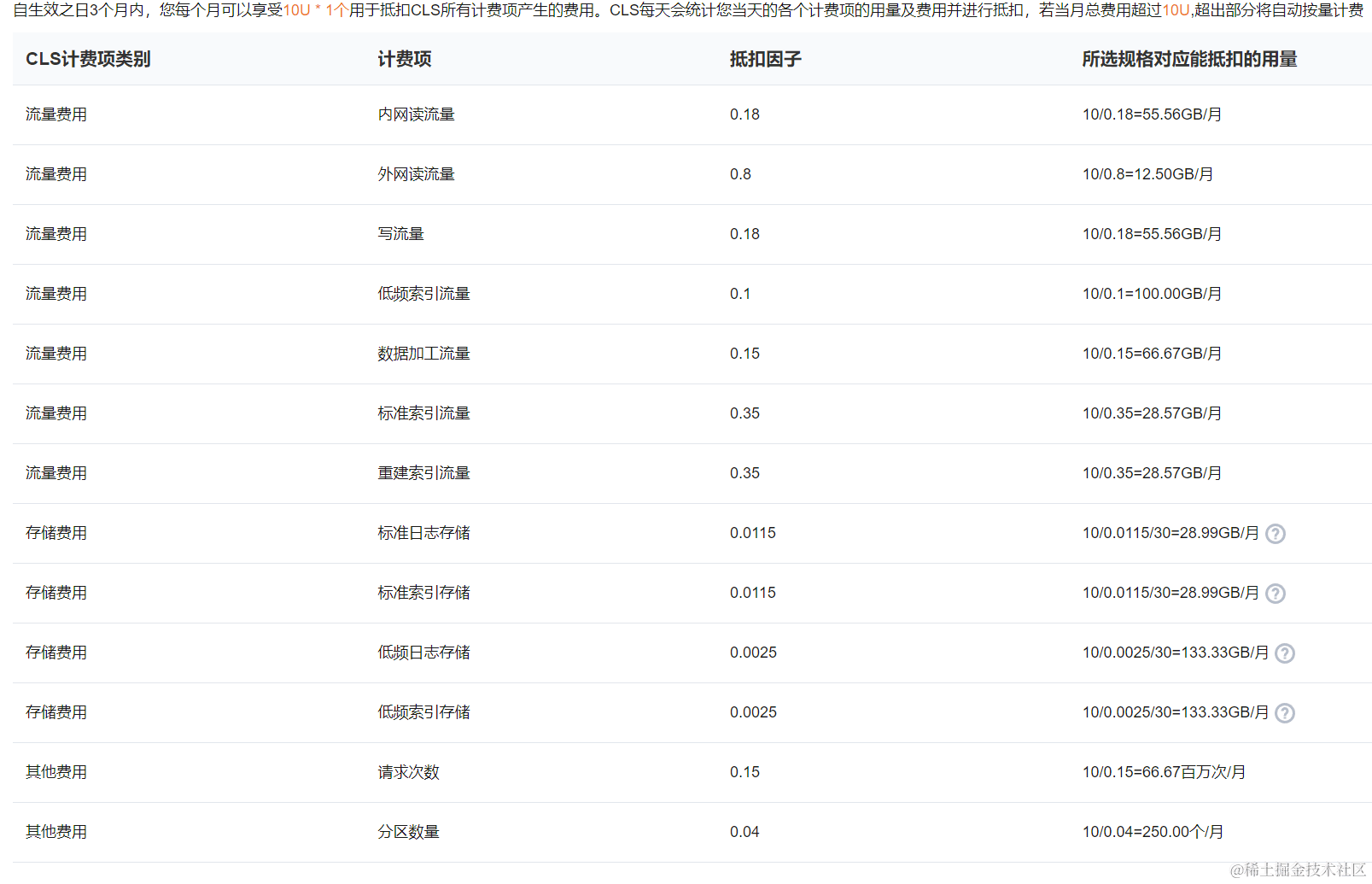Click the 低频索引流量 row entry
The width and height of the screenshot is (1372, 884).
(x=423, y=293)
